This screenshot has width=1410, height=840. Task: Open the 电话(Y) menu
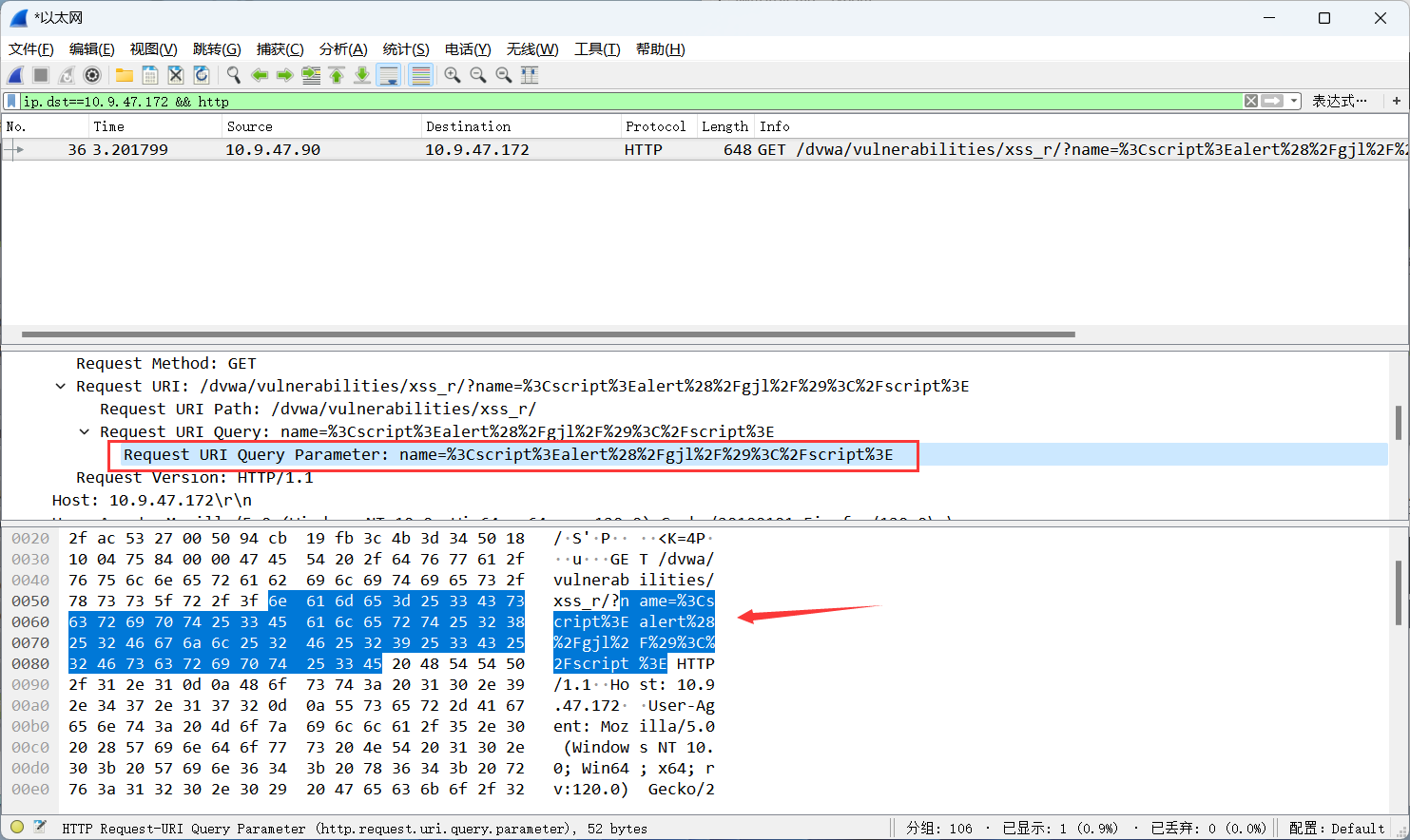(468, 49)
